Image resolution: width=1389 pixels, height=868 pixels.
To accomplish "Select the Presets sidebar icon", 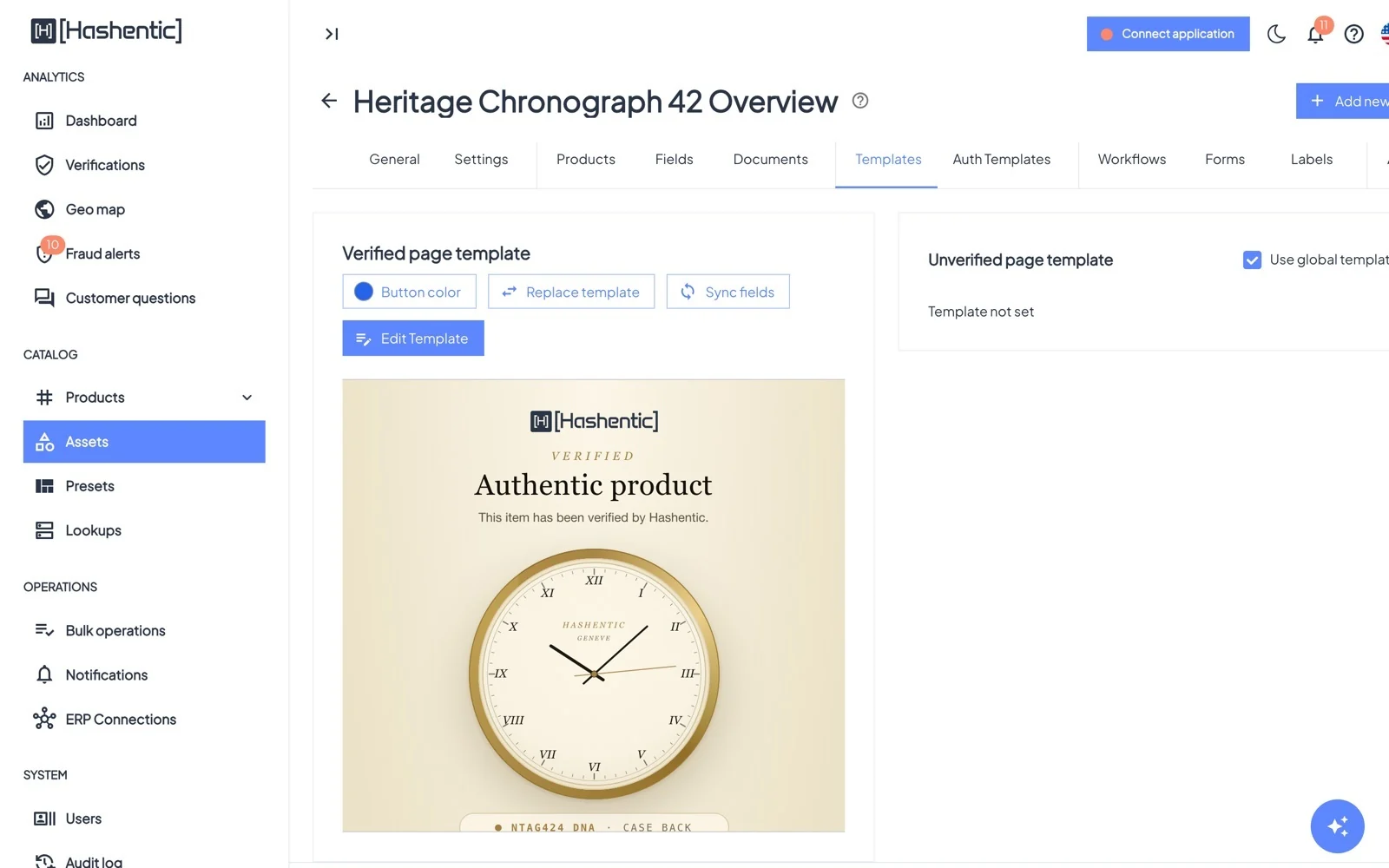I will click(44, 486).
